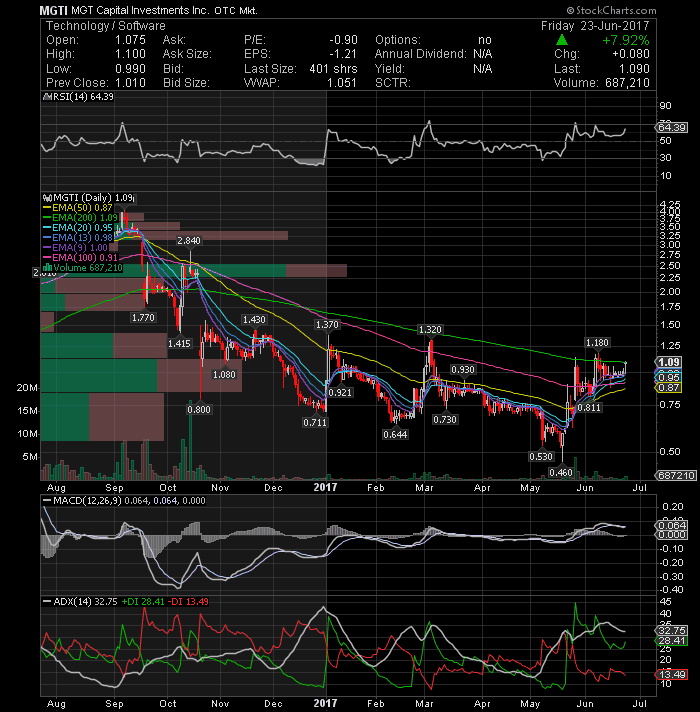Image resolution: width=700 pixels, height=712 pixels.
Task: Click the 0.644 price low annotation
Action: click(395, 435)
